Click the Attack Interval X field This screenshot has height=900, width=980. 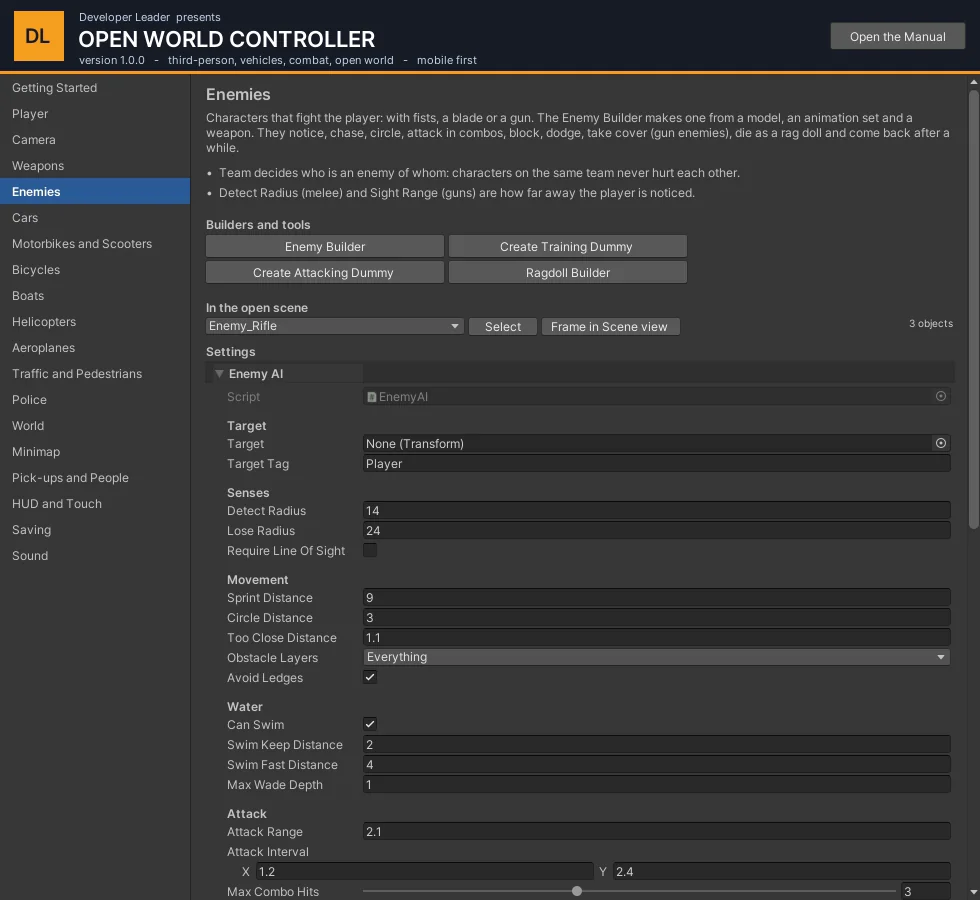[x=424, y=871]
